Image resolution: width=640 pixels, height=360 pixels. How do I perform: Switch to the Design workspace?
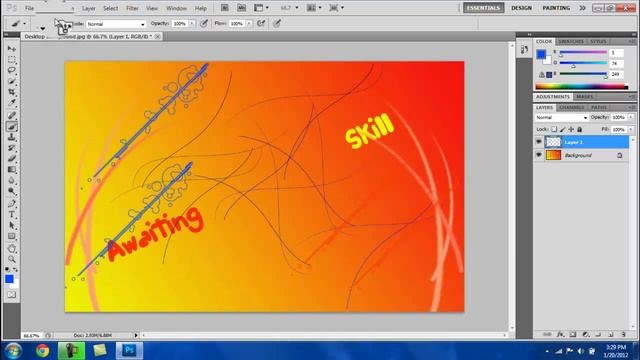(521, 8)
